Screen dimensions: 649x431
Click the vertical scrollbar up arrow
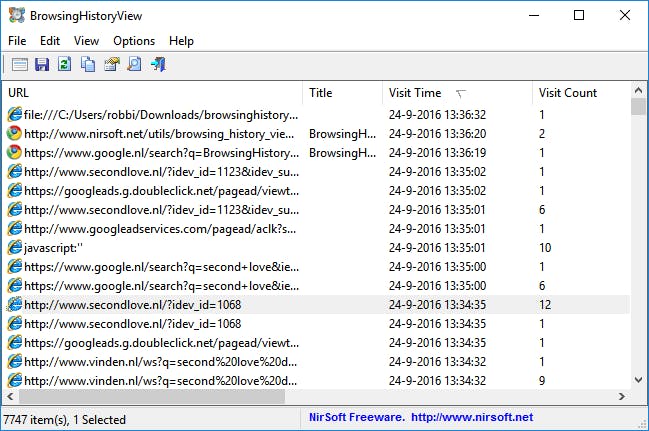tap(638, 90)
